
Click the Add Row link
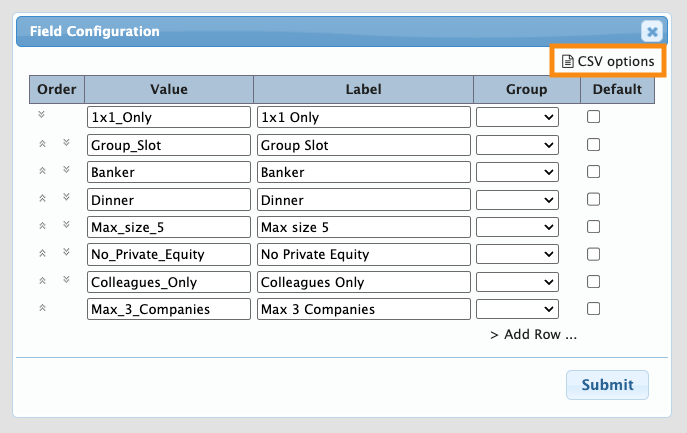click(x=533, y=334)
